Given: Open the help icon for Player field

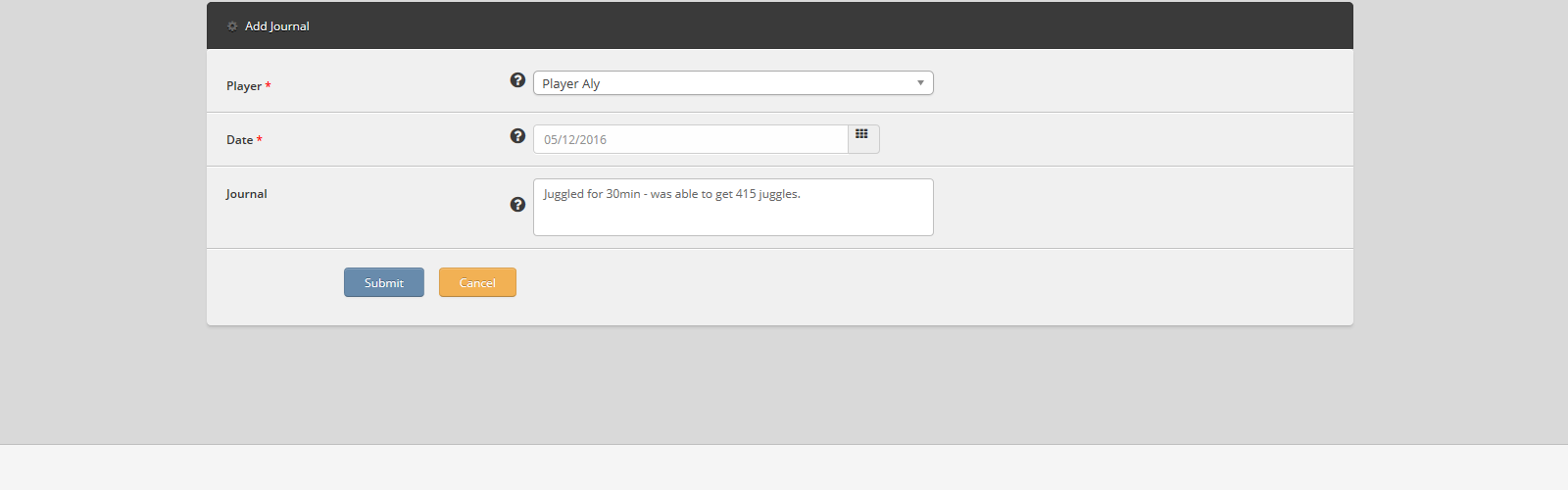Looking at the screenshot, I should coord(517,80).
